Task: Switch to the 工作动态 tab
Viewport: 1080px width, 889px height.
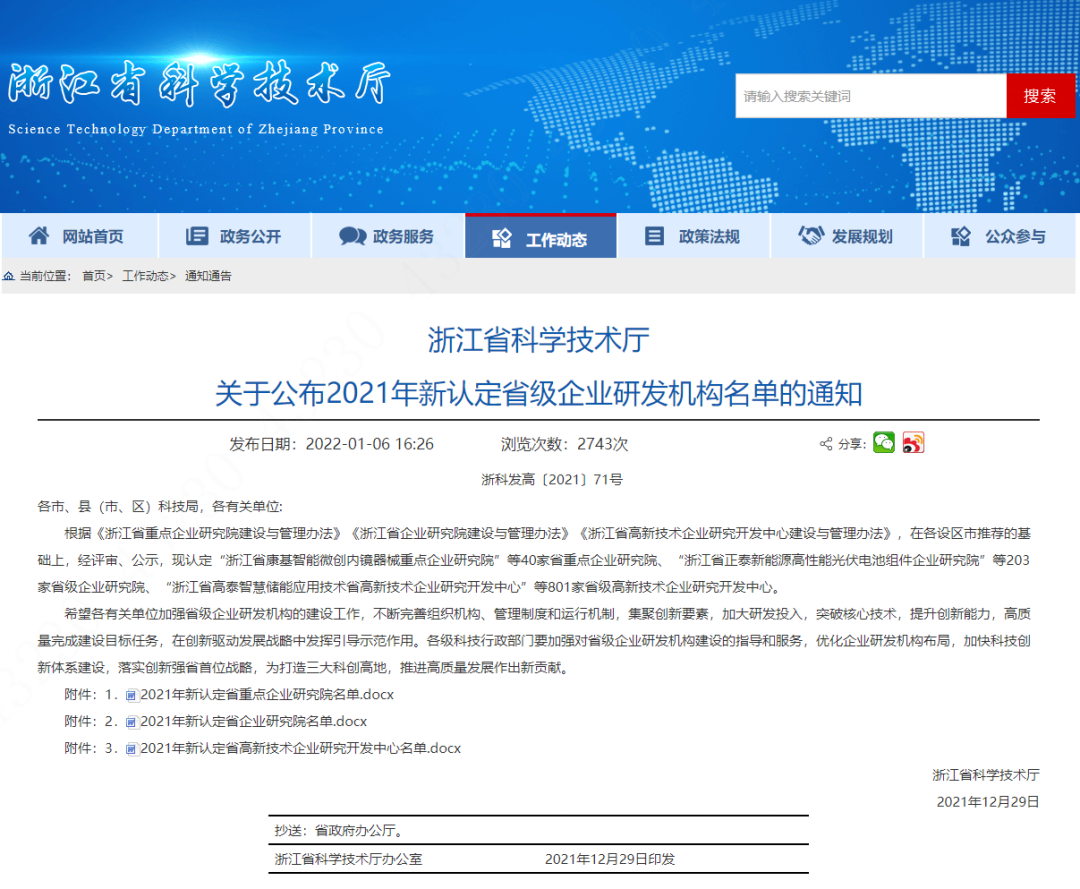Action: tap(540, 235)
